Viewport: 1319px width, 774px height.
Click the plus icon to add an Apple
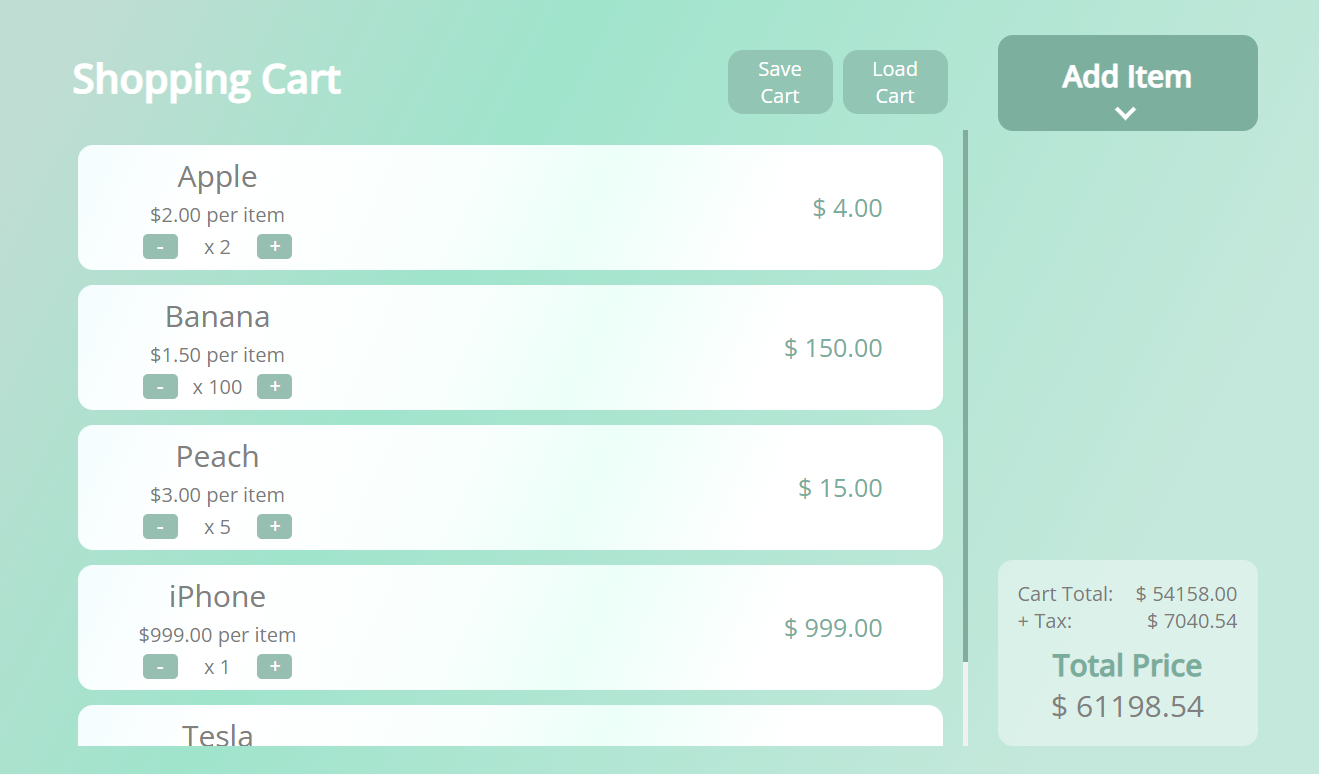pyautogui.click(x=274, y=246)
